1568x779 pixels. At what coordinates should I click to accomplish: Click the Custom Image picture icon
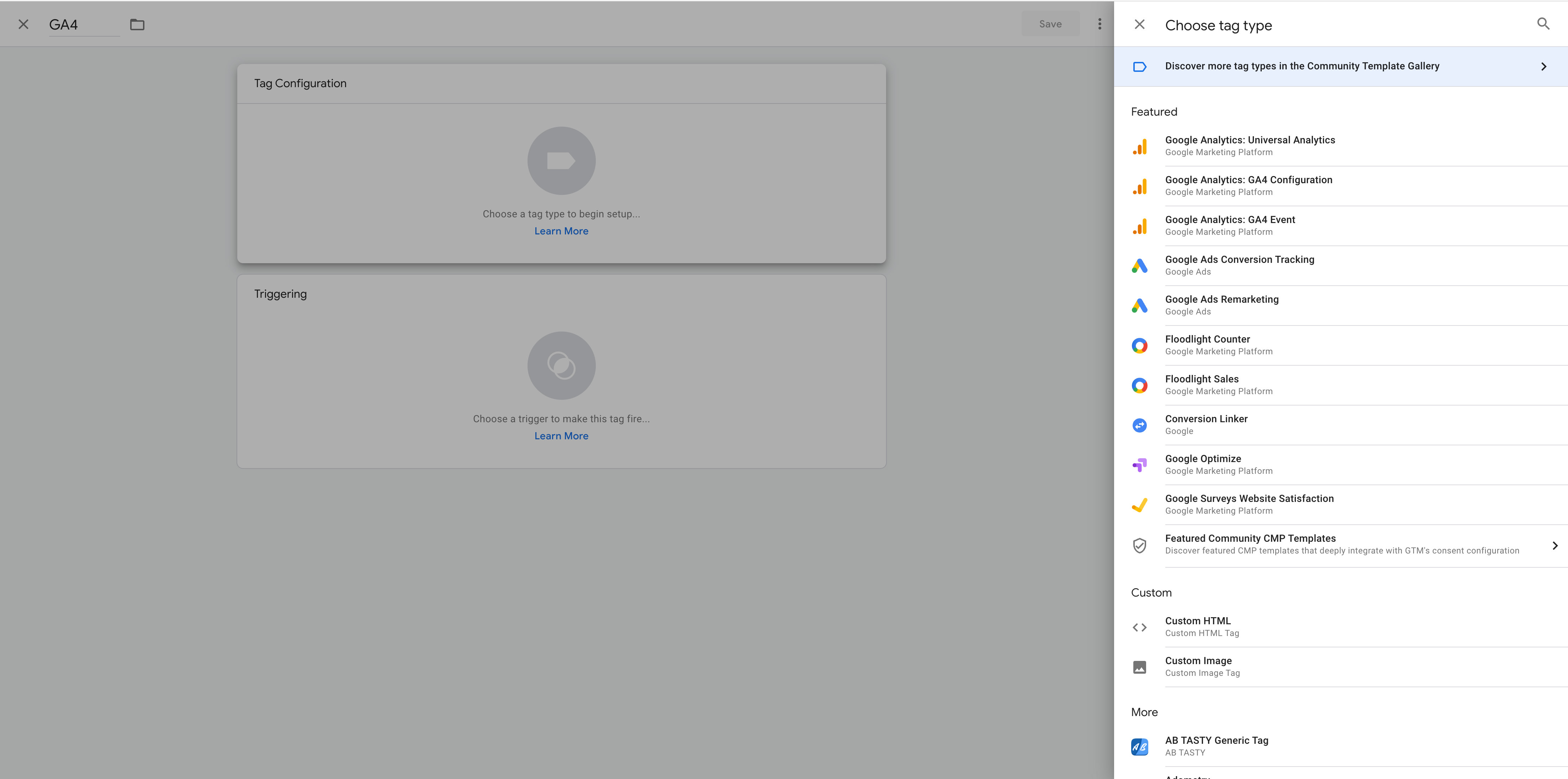1139,668
